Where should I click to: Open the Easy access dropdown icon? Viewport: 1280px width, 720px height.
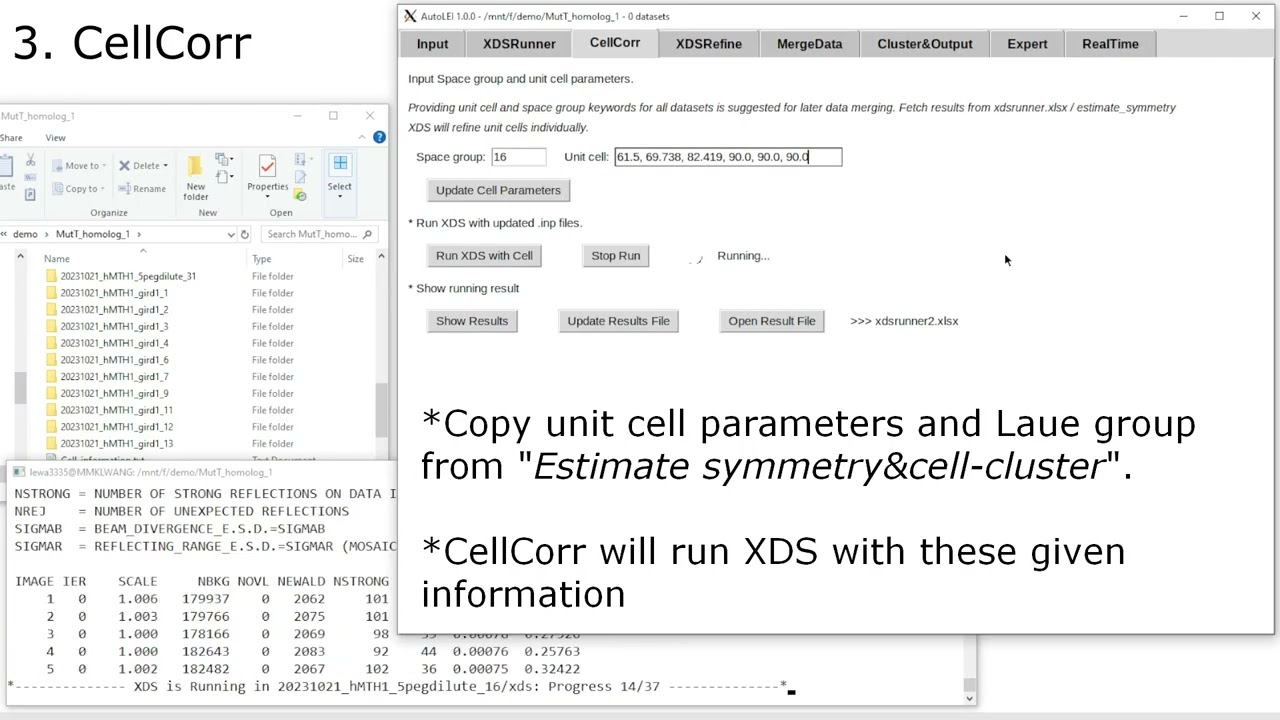(x=224, y=177)
